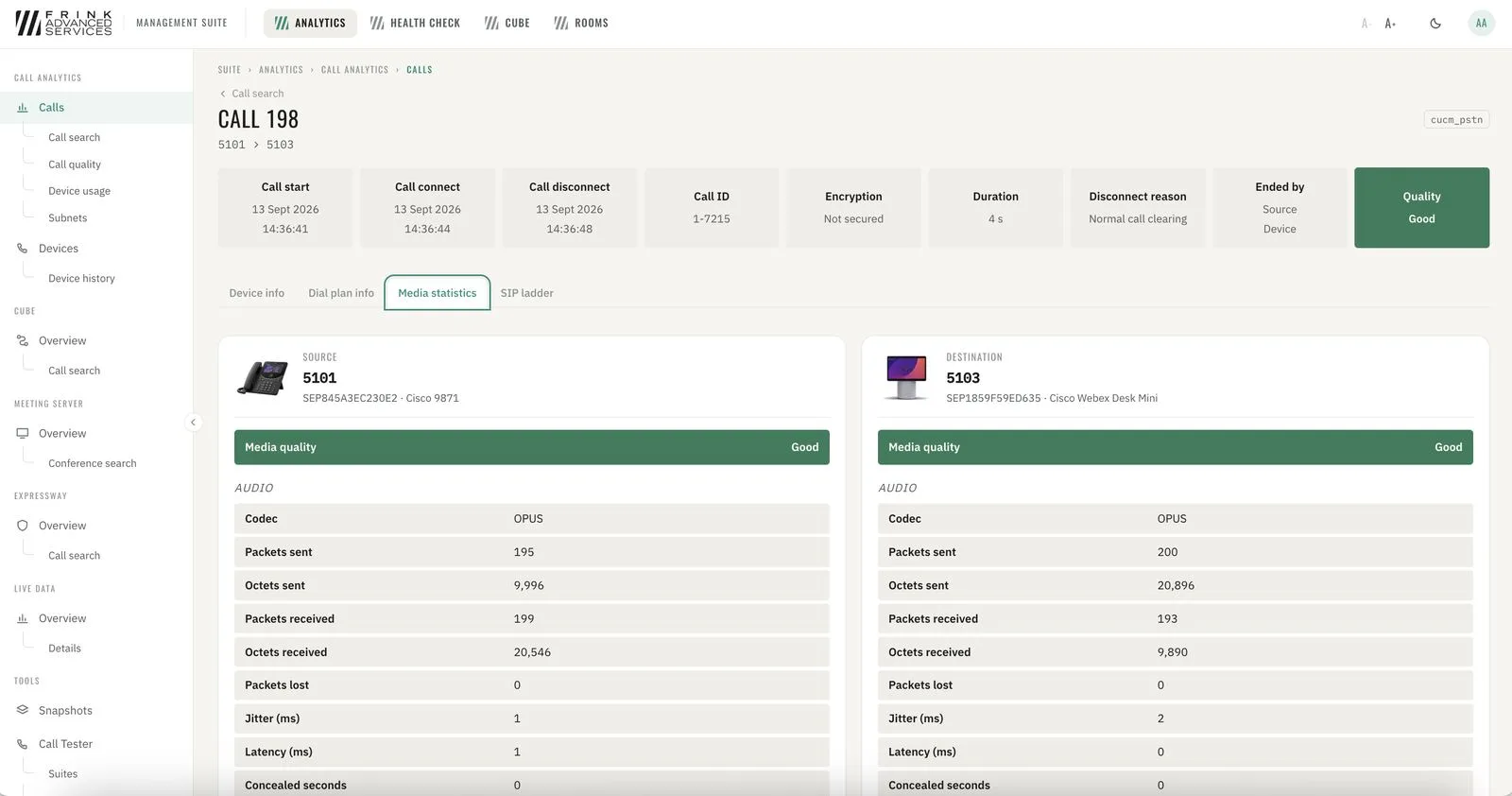Screen dimensions: 1512x796
Task: Switch to the Dial plan info tab
Action: [341, 293]
